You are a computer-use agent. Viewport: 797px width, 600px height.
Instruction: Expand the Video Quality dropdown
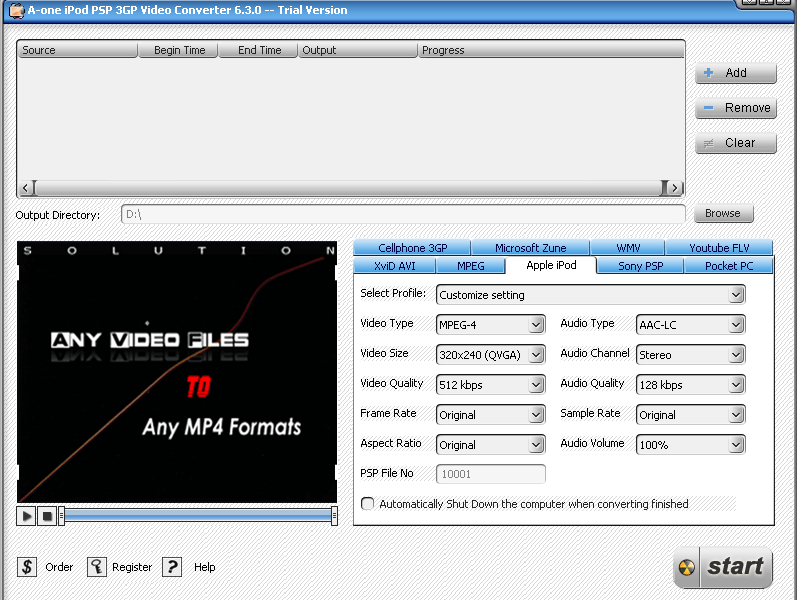[x=491, y=385]
